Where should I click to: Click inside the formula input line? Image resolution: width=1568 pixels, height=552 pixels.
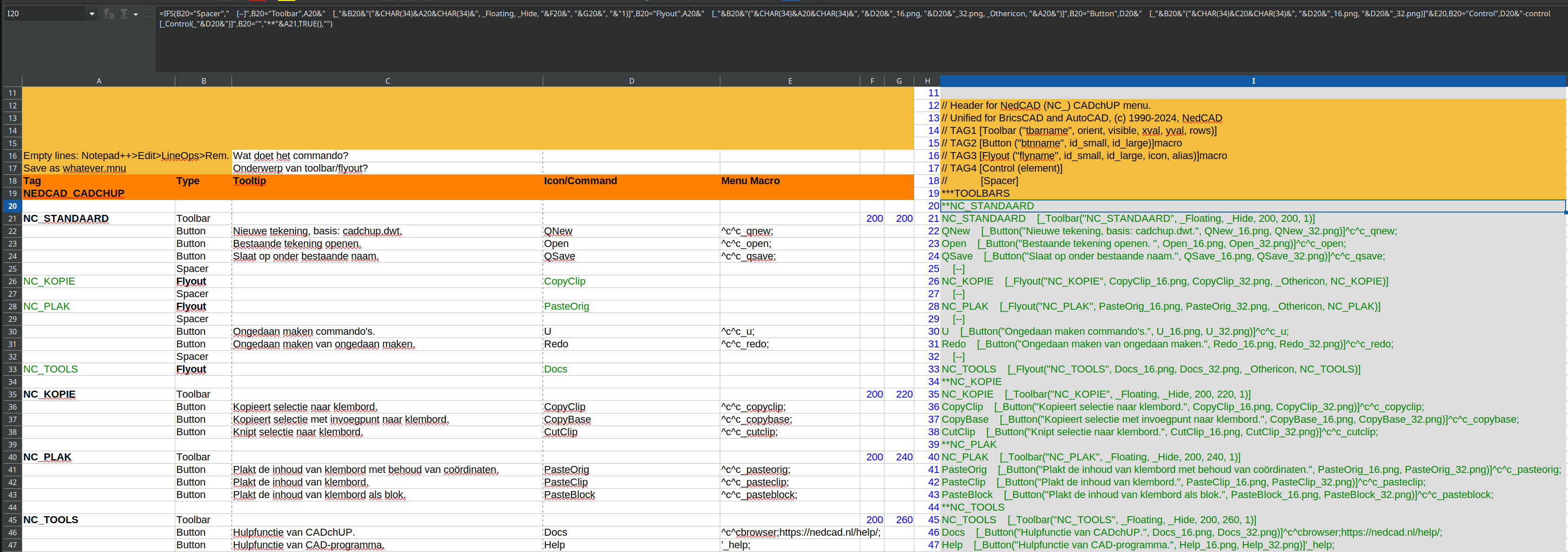click(861, 40)
